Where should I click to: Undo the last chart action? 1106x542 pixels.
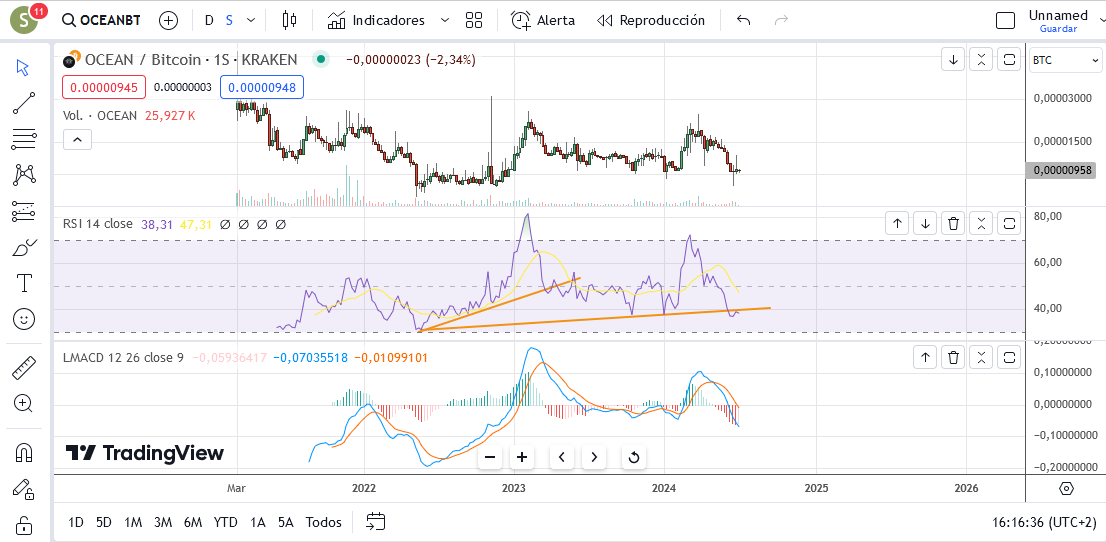(x=743, y=20)
